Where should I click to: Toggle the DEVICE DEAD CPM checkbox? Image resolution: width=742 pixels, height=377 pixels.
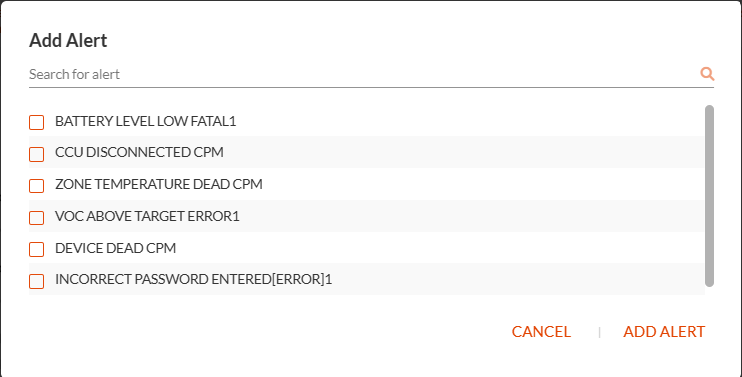tap(36, 249)
